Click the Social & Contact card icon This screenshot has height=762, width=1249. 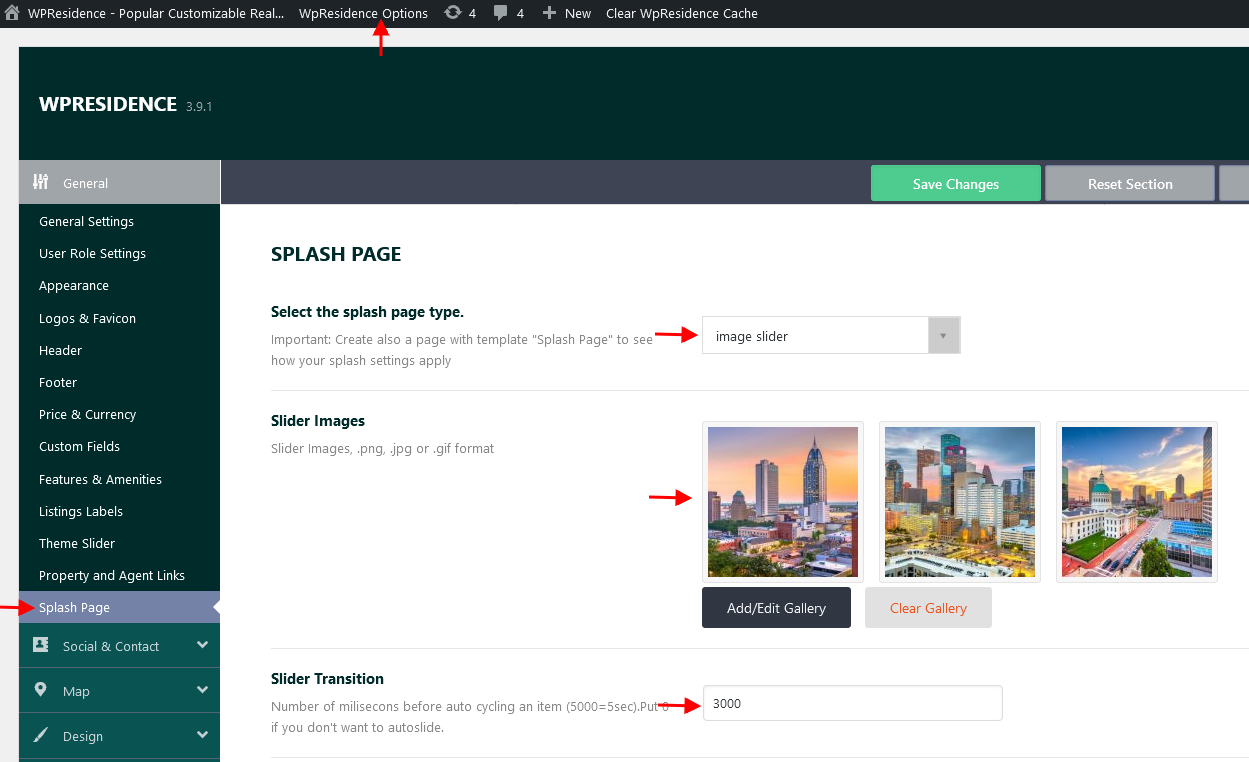41,645
